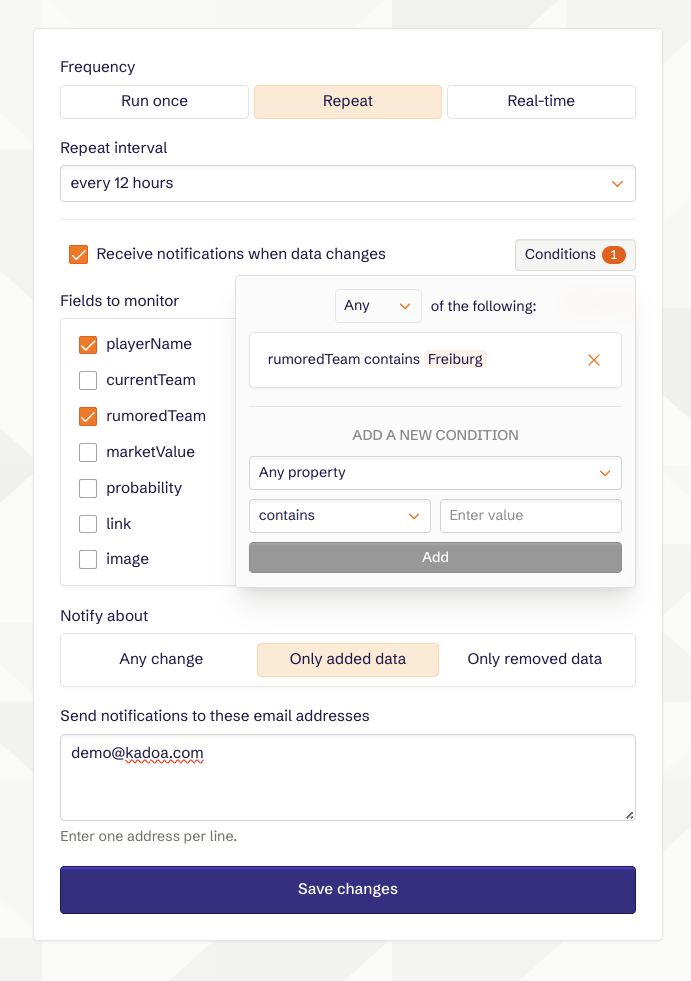Check the image field checkbox

(x=88, y=560)
